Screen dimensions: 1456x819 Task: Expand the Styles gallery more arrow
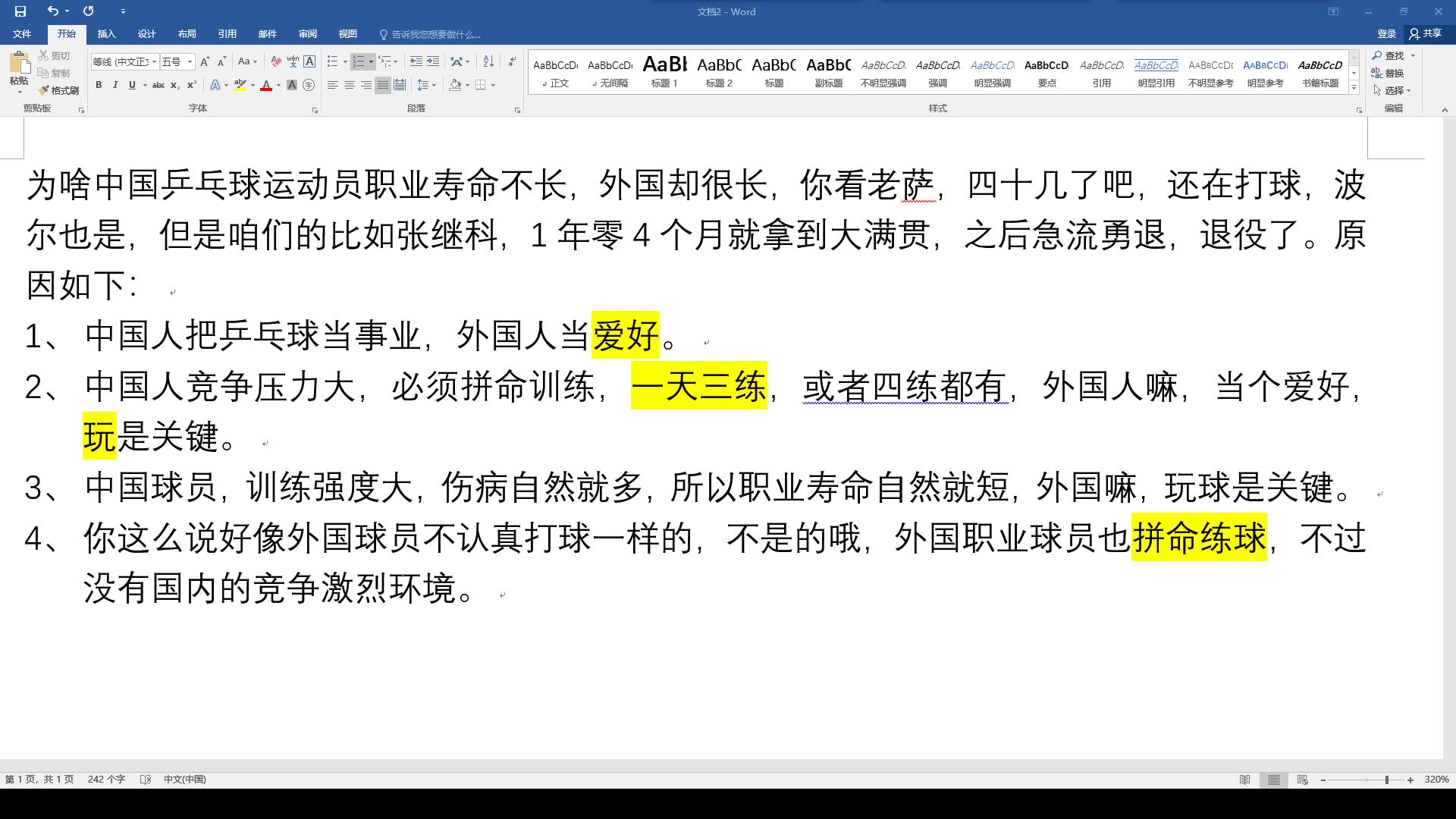[x=1354, y=88]
